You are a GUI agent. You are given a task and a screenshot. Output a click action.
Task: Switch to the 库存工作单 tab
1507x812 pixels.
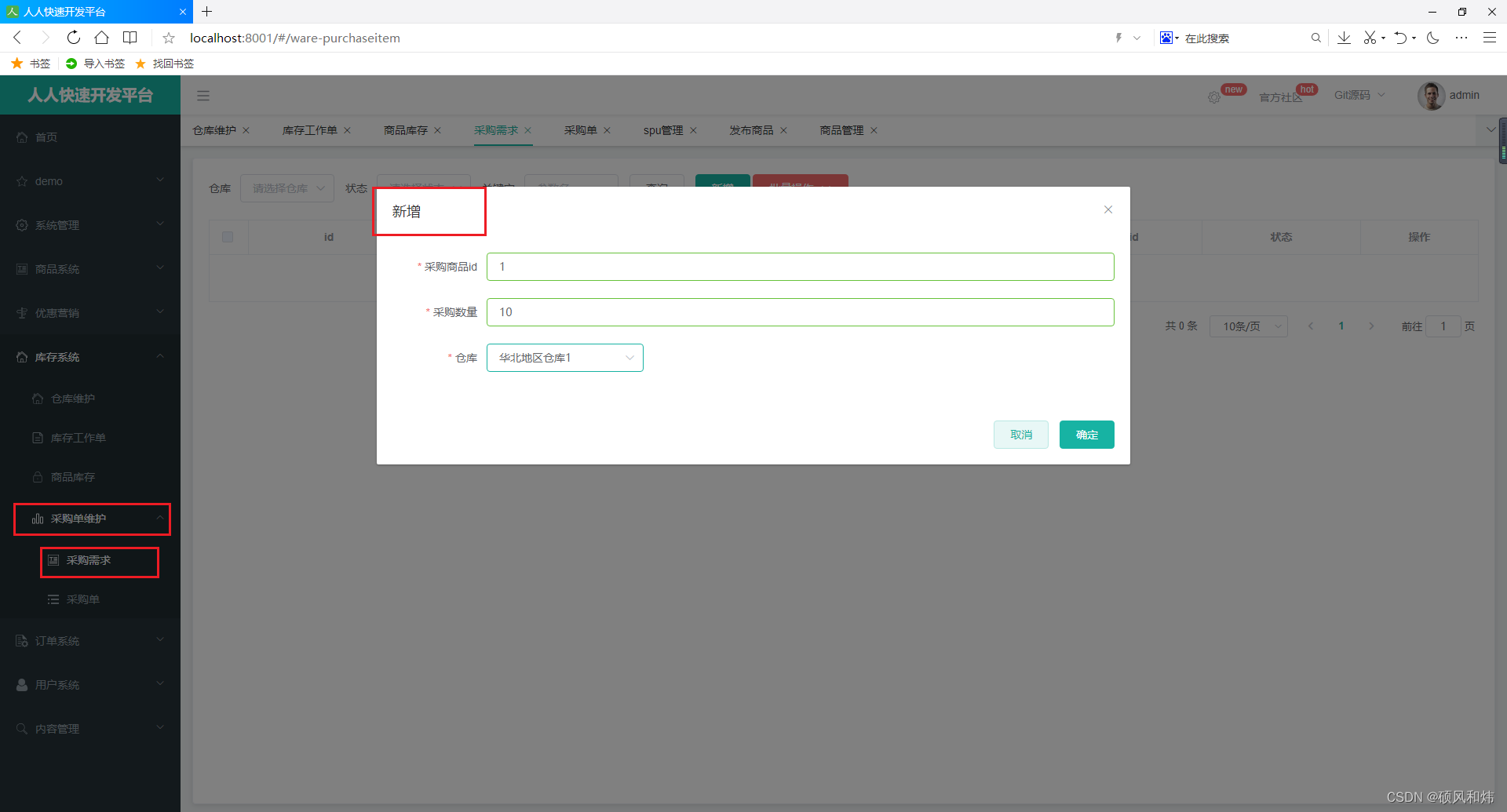(310, 130)
